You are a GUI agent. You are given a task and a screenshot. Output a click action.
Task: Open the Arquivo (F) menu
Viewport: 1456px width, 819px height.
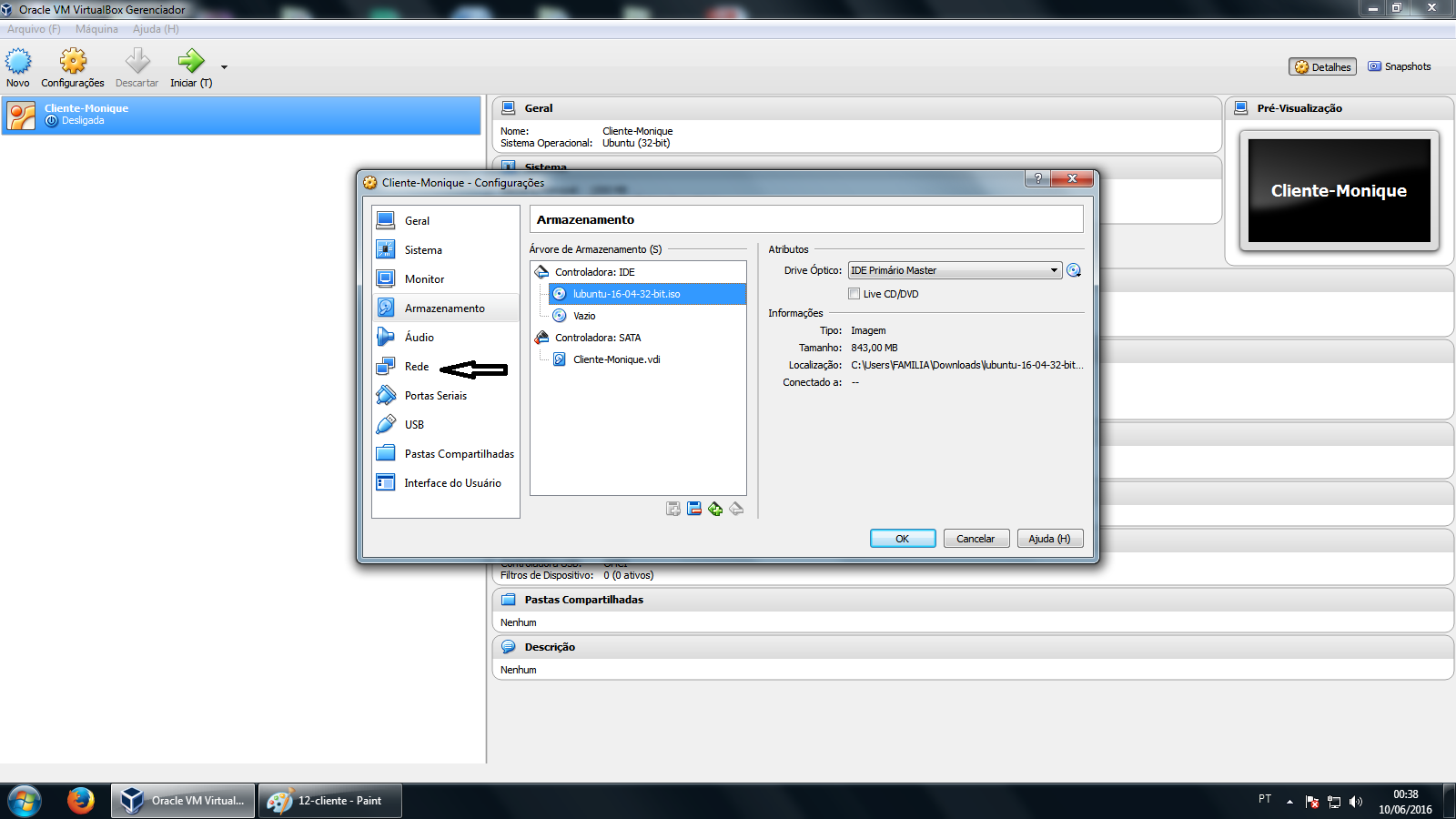point(34,29)
